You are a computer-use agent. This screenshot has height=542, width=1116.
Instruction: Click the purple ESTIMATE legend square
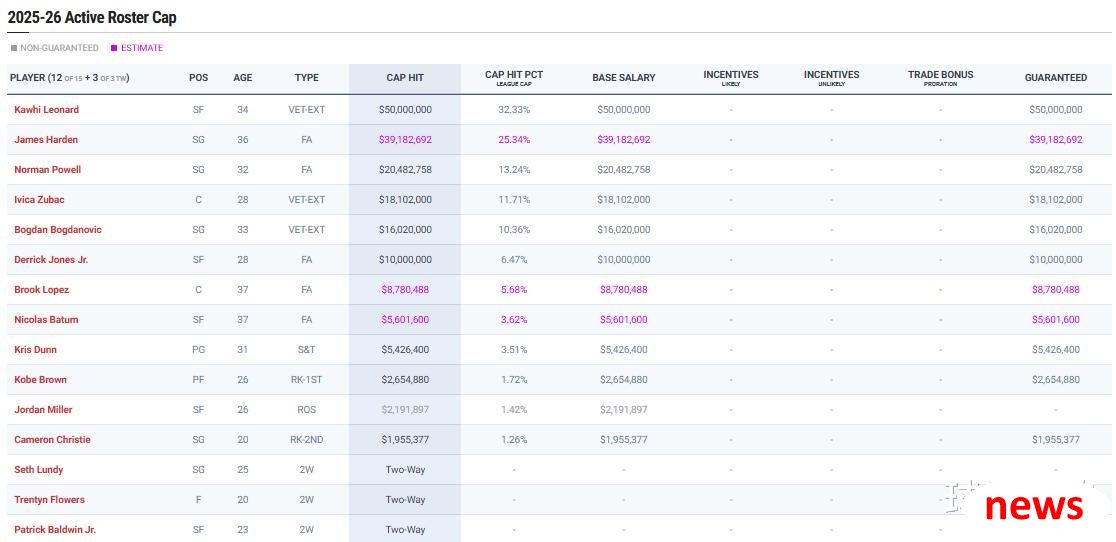click(114, 48)
